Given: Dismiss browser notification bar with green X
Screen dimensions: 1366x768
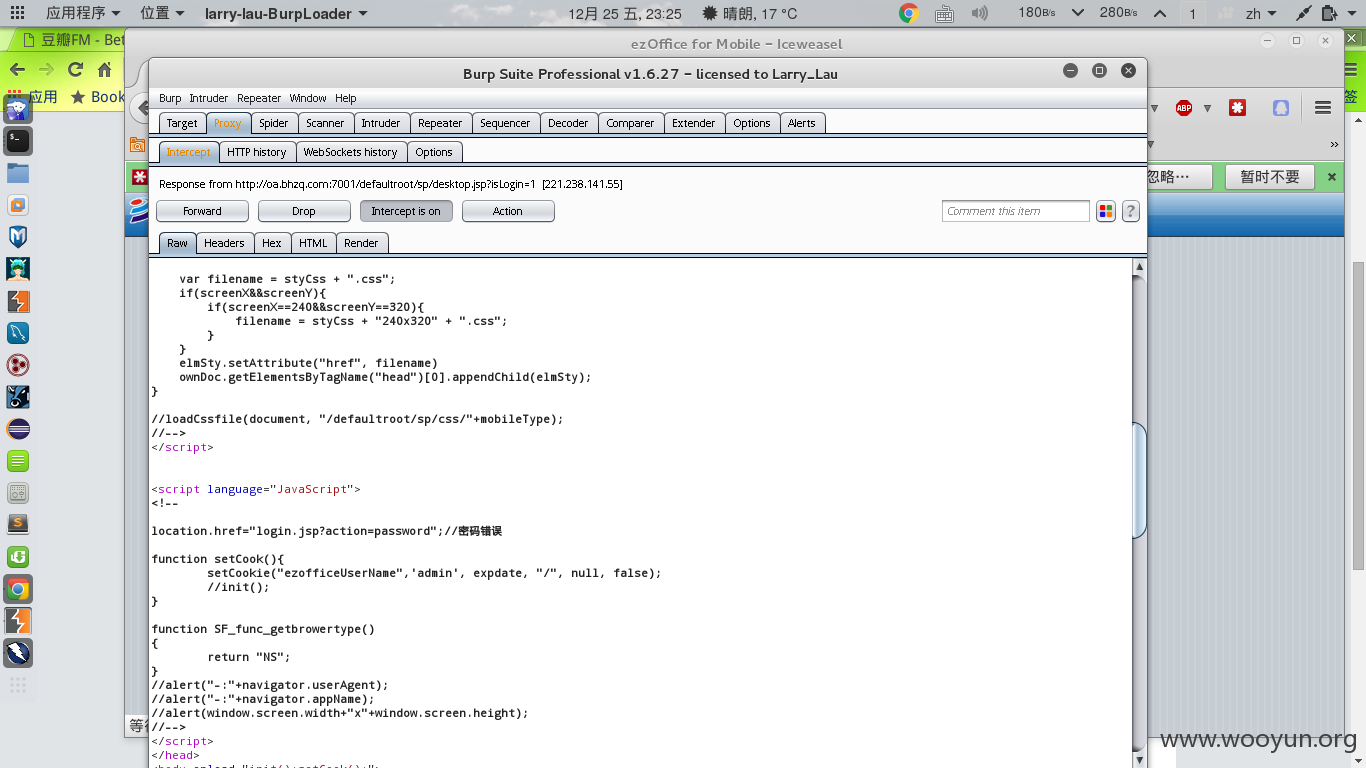Looking at the screenshot, I should coord(1332,177).
